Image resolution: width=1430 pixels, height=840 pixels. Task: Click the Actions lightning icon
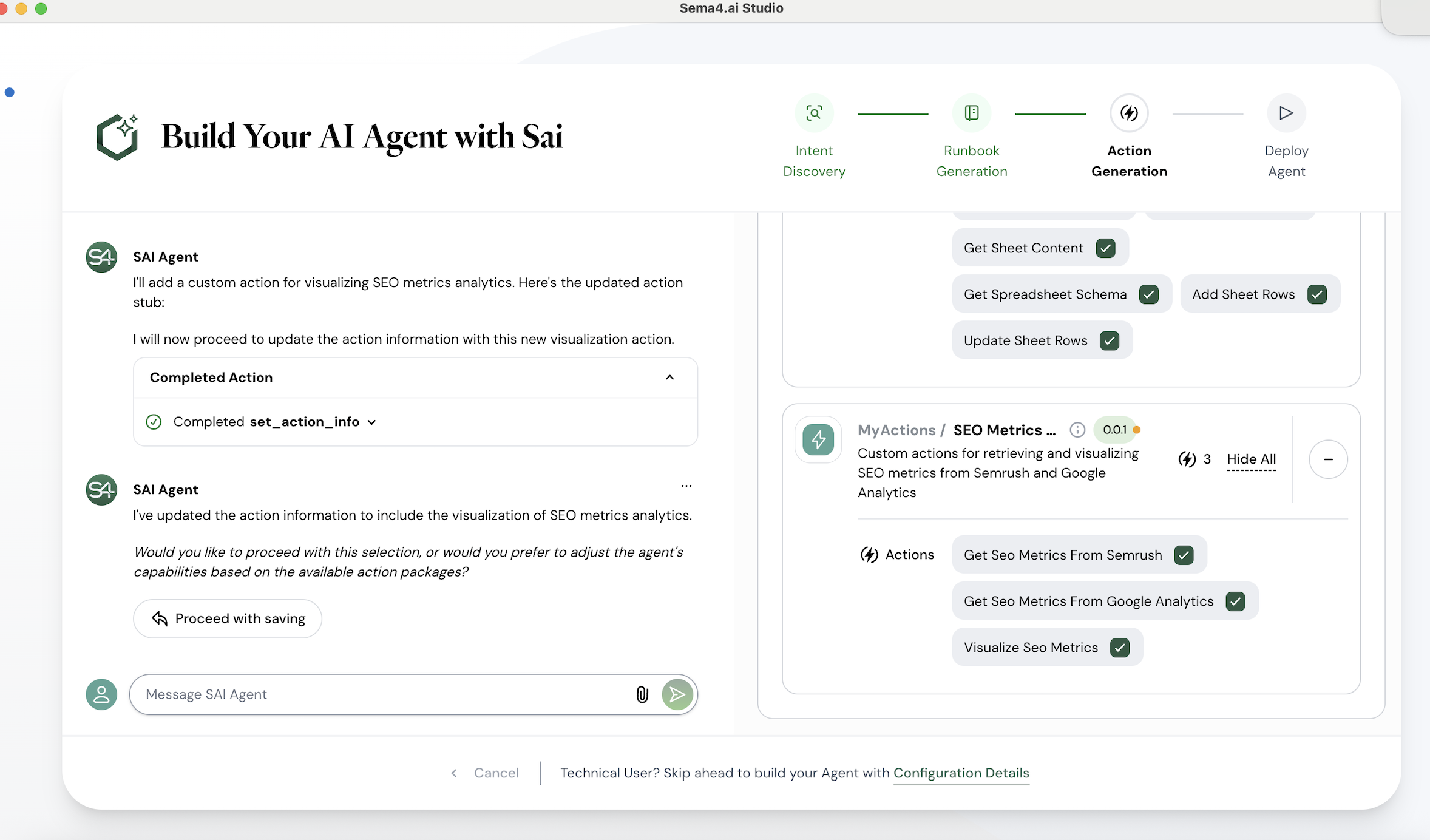[869, 555]
